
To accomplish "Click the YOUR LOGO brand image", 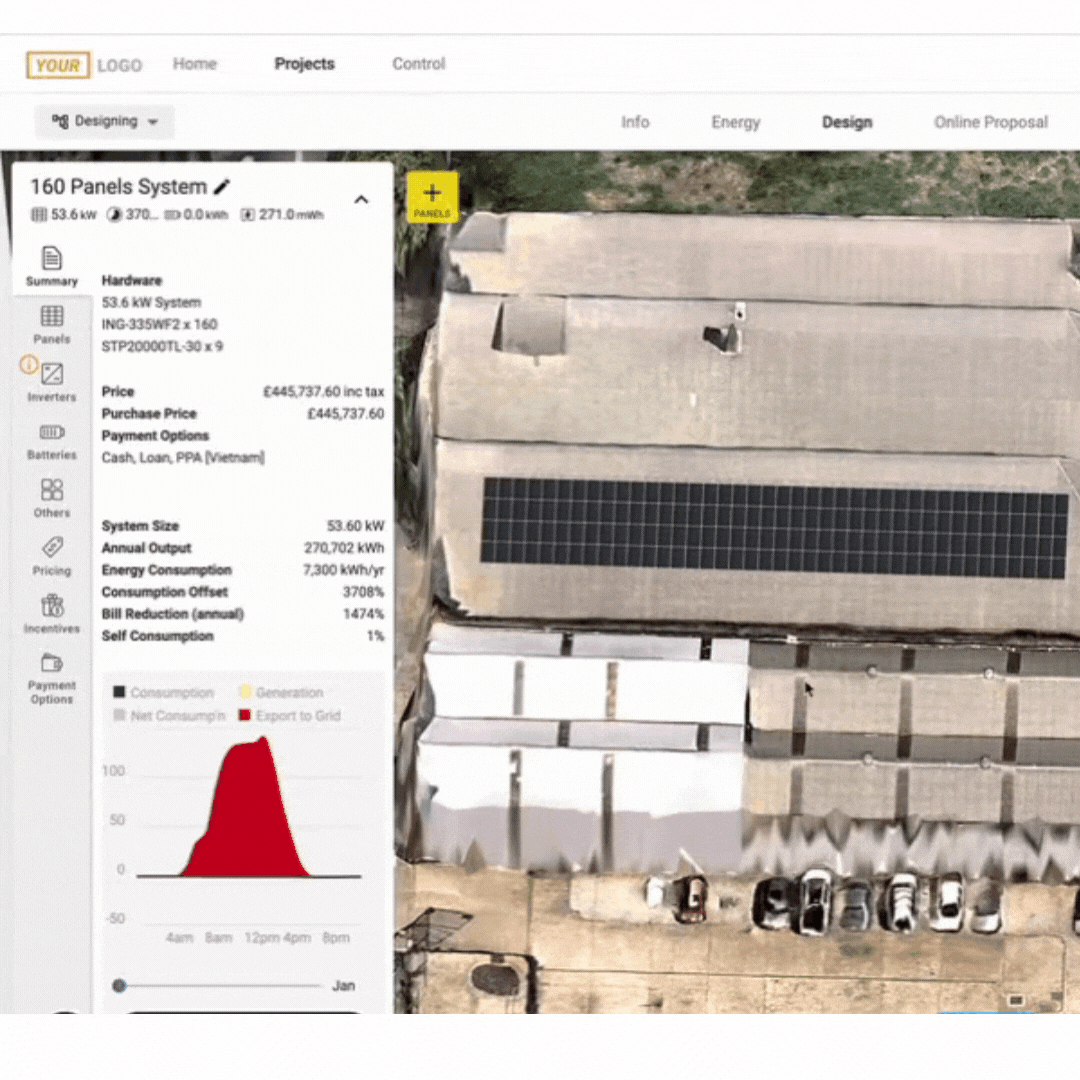I will coord(85,65).
